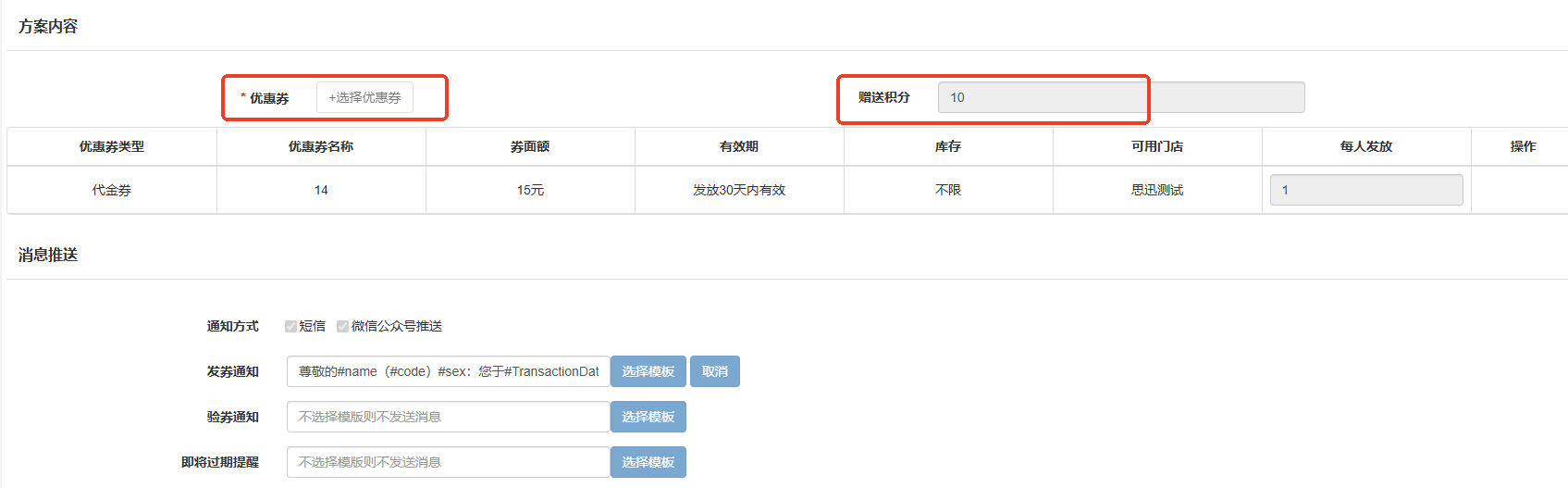This screenshot has height=488, width=1568.
Task: Click the 可用门店 column header
Action: [1157, 146]
